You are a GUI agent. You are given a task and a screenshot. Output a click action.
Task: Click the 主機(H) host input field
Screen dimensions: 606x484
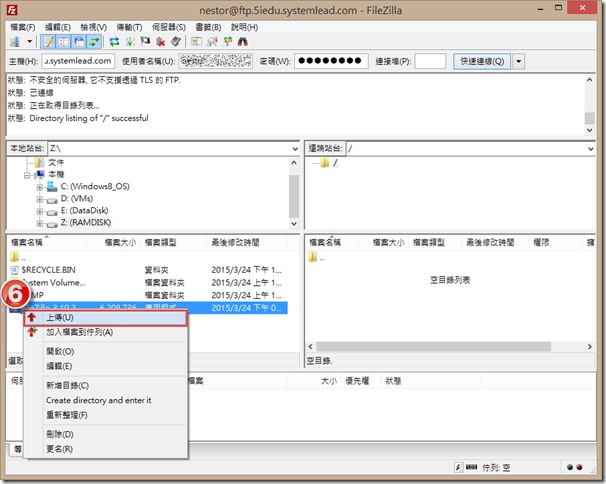pos(78,61)
